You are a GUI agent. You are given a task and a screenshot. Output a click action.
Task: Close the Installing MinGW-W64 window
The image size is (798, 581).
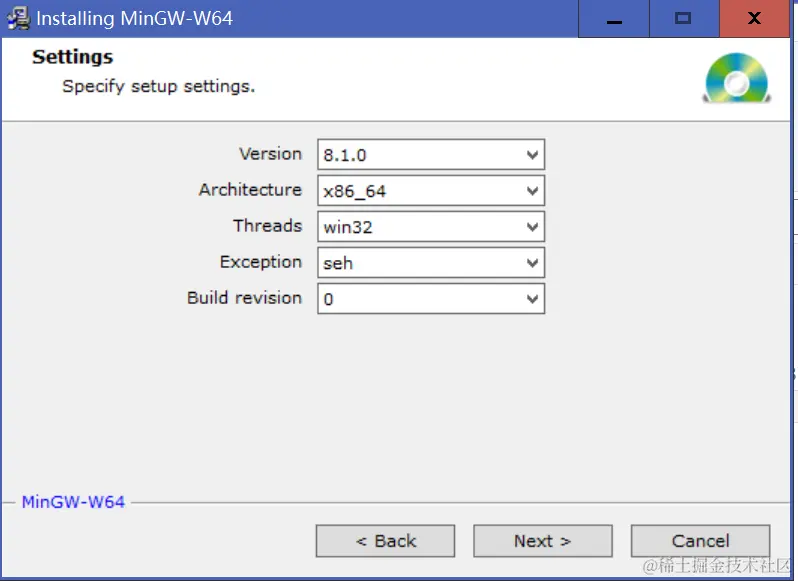point(754,19)
